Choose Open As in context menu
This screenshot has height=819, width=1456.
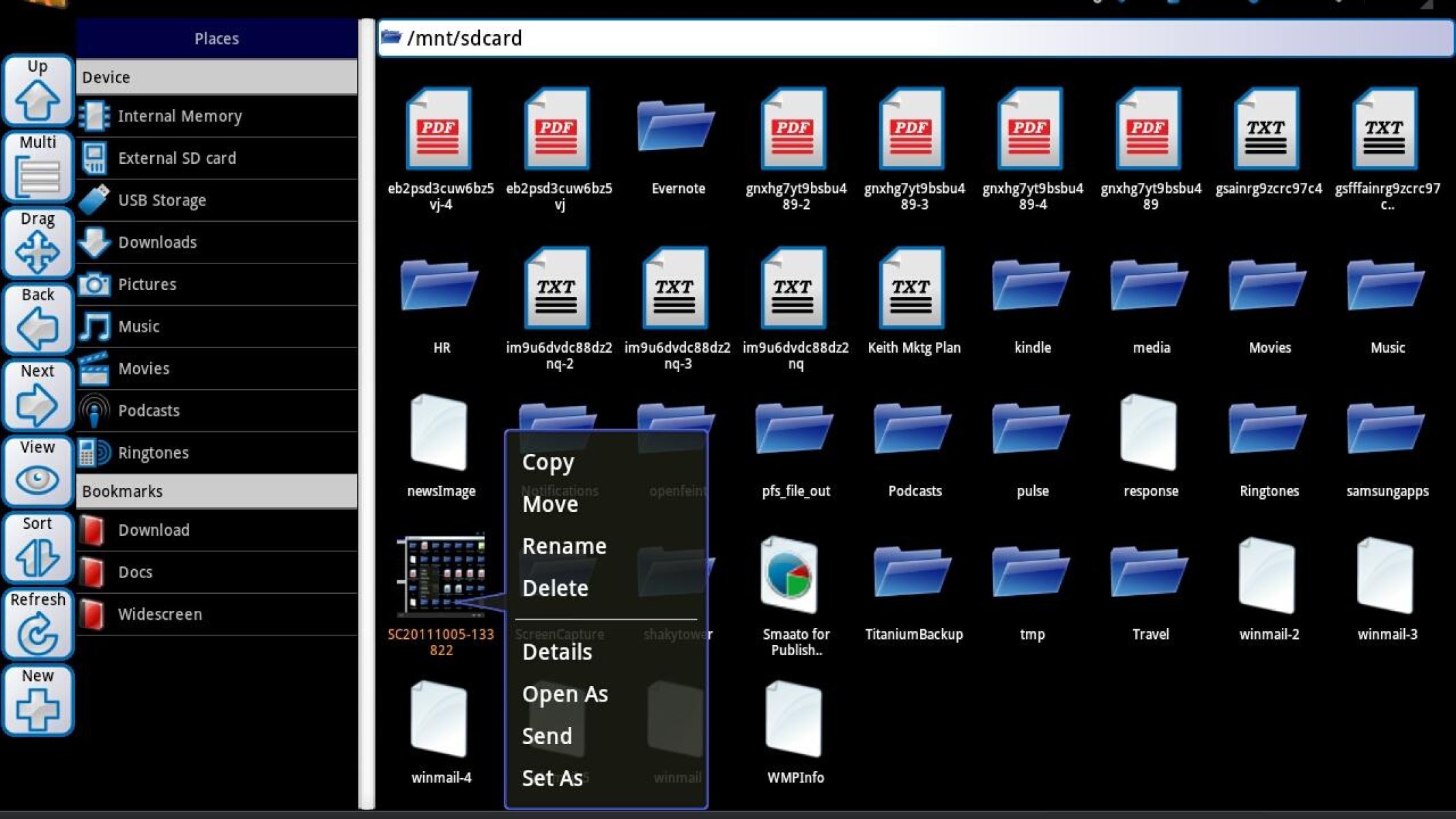tap(565, 694)
